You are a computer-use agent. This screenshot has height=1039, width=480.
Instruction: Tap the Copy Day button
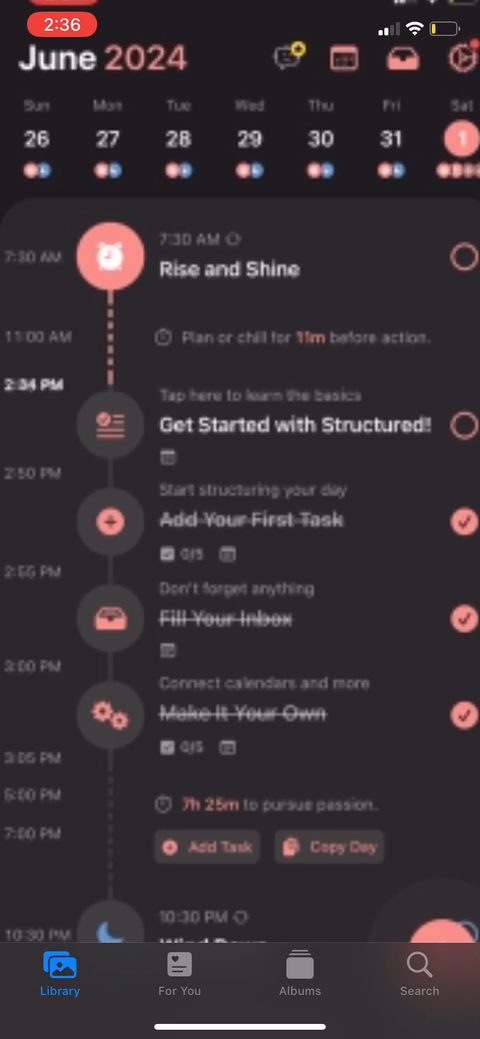click(330, 847)
